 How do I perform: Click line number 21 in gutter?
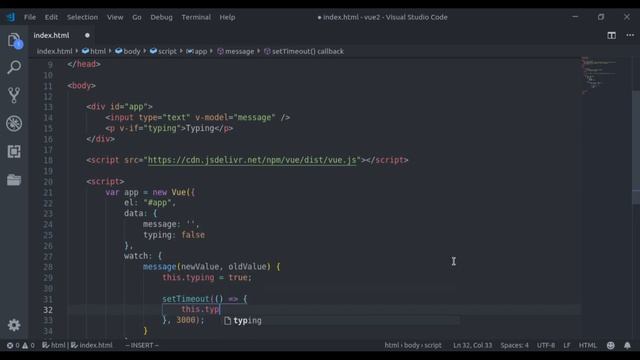tap(48, 192)
